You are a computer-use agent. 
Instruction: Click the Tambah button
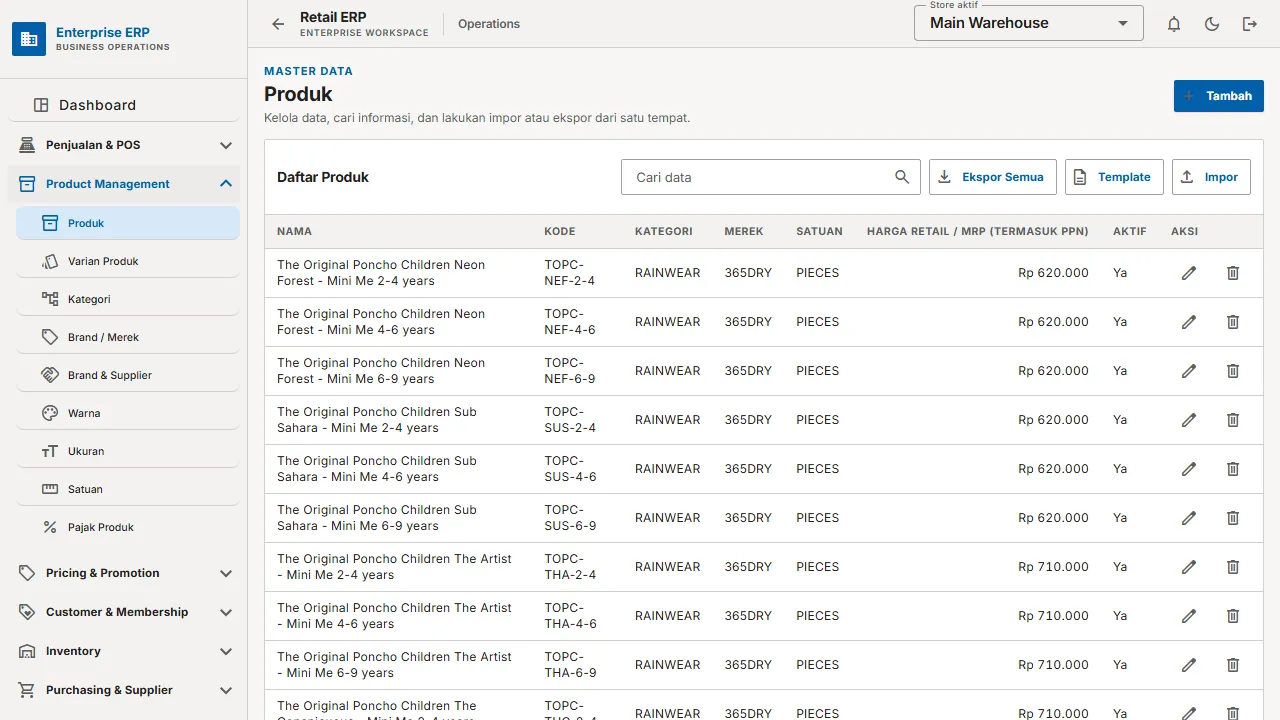coord(1218,96)
